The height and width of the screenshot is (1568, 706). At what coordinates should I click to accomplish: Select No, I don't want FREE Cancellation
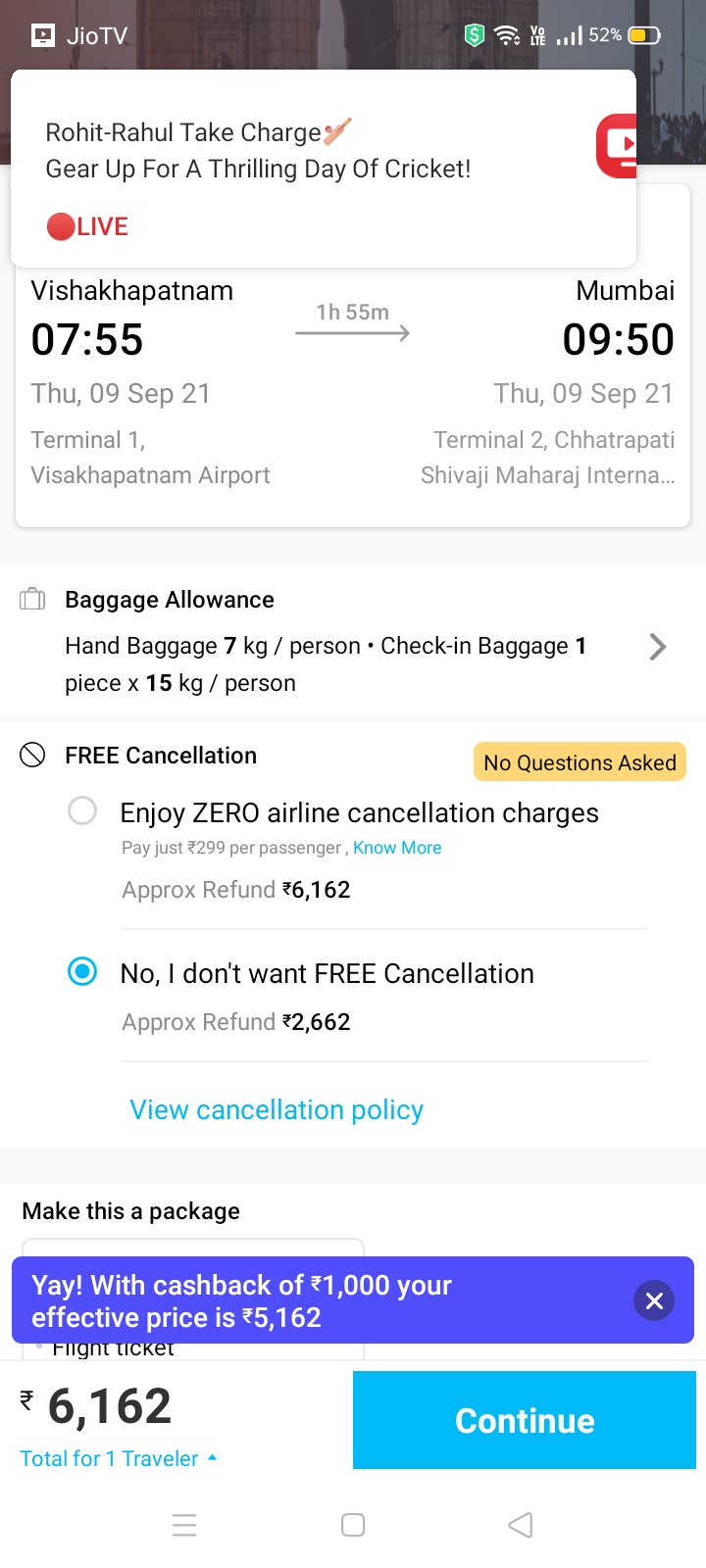[82, 971]
